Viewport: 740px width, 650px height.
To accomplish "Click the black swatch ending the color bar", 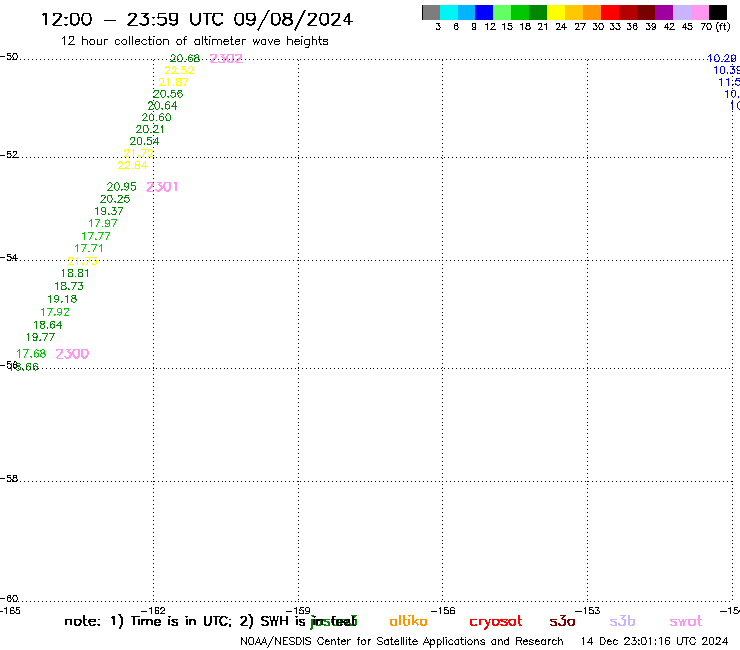I will pyautogui.click(x=718, y=12).
